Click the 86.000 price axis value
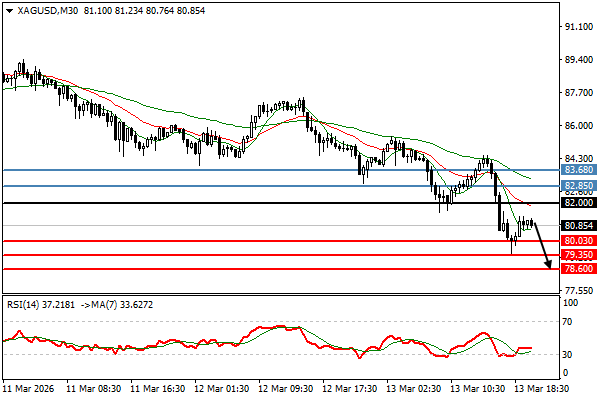This screenshot has width=600, height=400. point(577,126)
